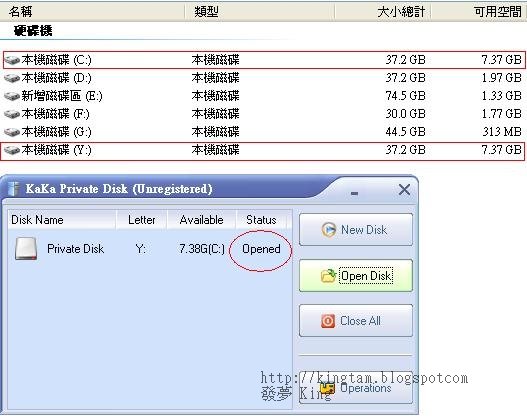527x419 pixels.
Task: Select the 本機磁碟 (F:) name
Action: point(55,114)
